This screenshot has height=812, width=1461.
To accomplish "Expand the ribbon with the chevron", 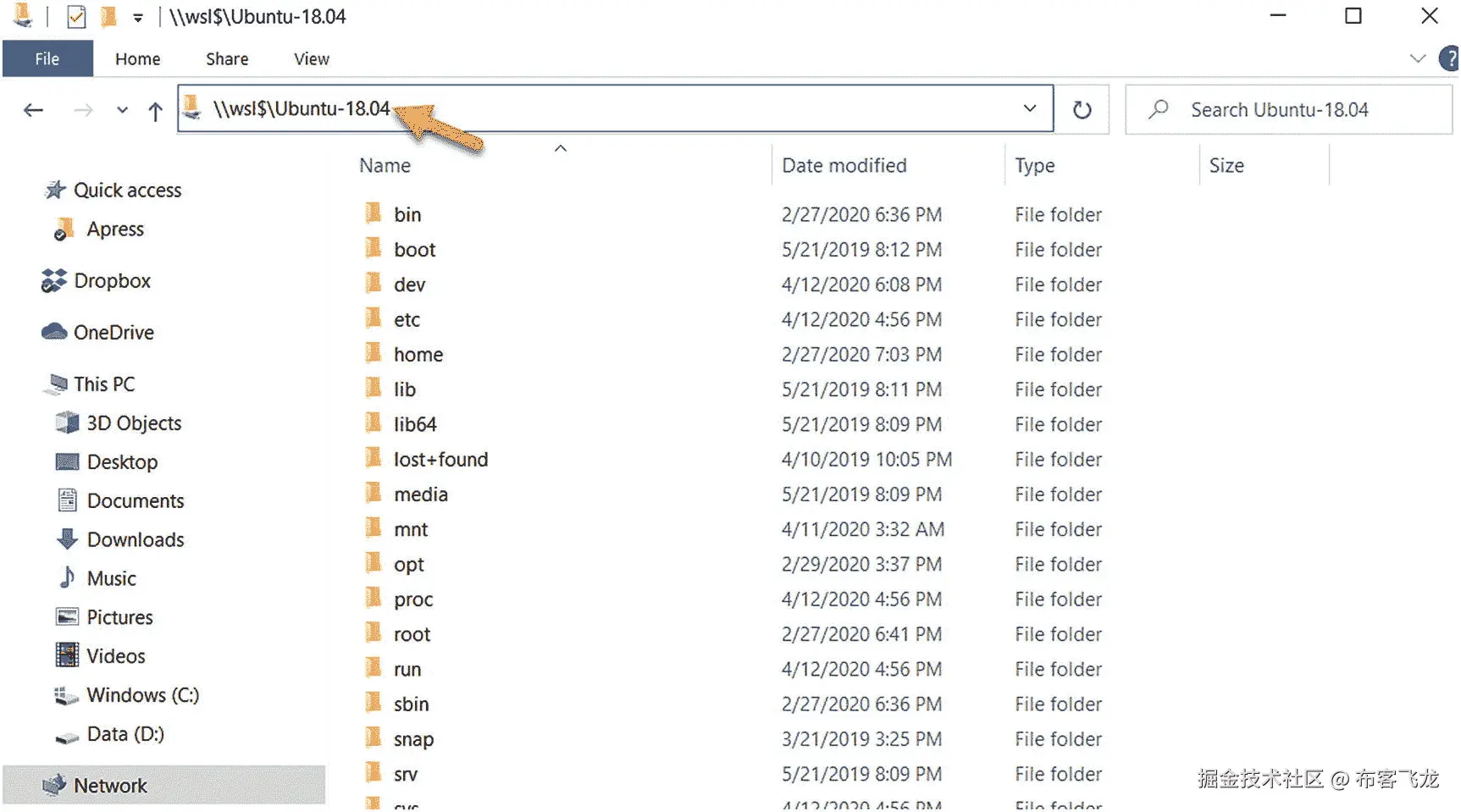I will pos(1417,58).
